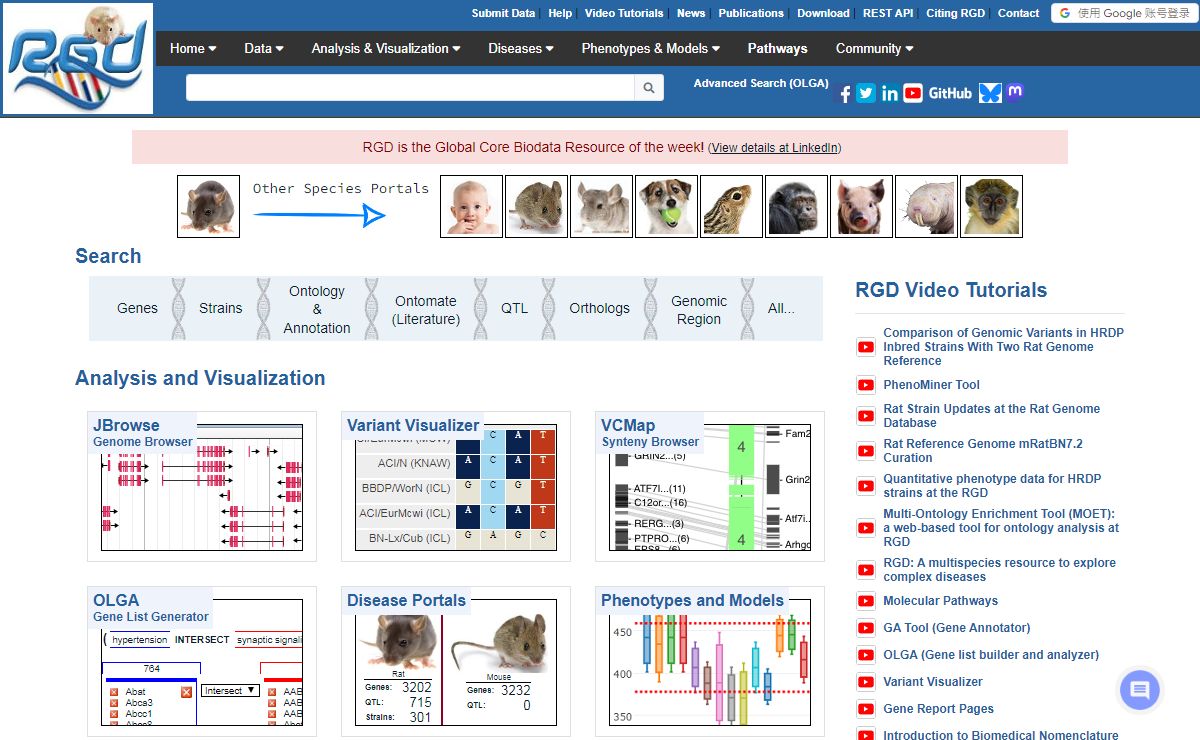
Task: Select Genomic Region search category
Action: click(x=699, y=310)
